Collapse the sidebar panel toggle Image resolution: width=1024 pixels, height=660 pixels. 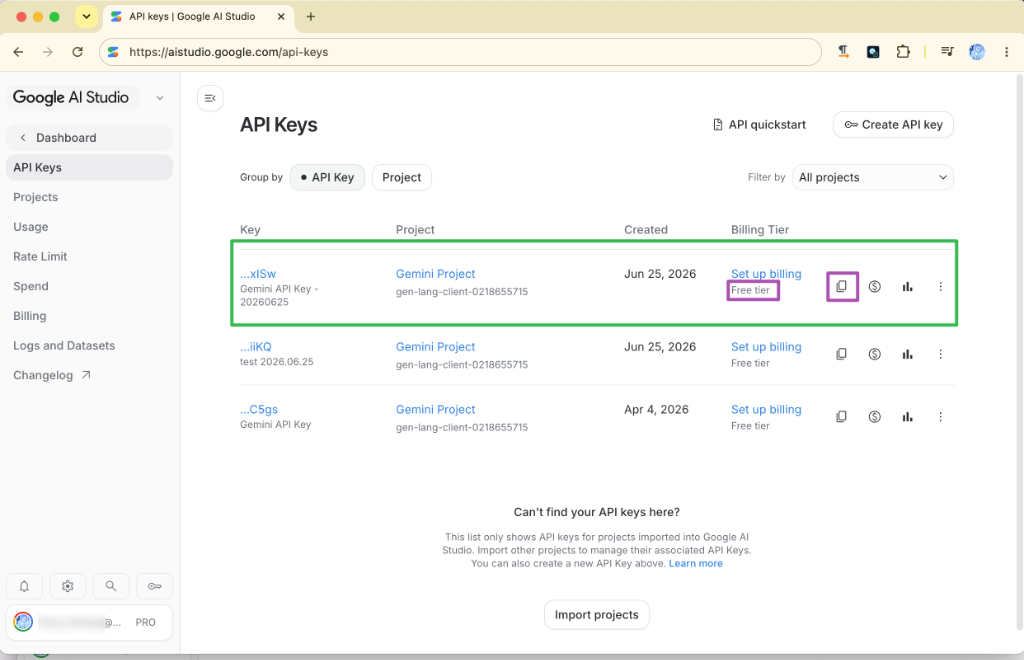point(210,98)
